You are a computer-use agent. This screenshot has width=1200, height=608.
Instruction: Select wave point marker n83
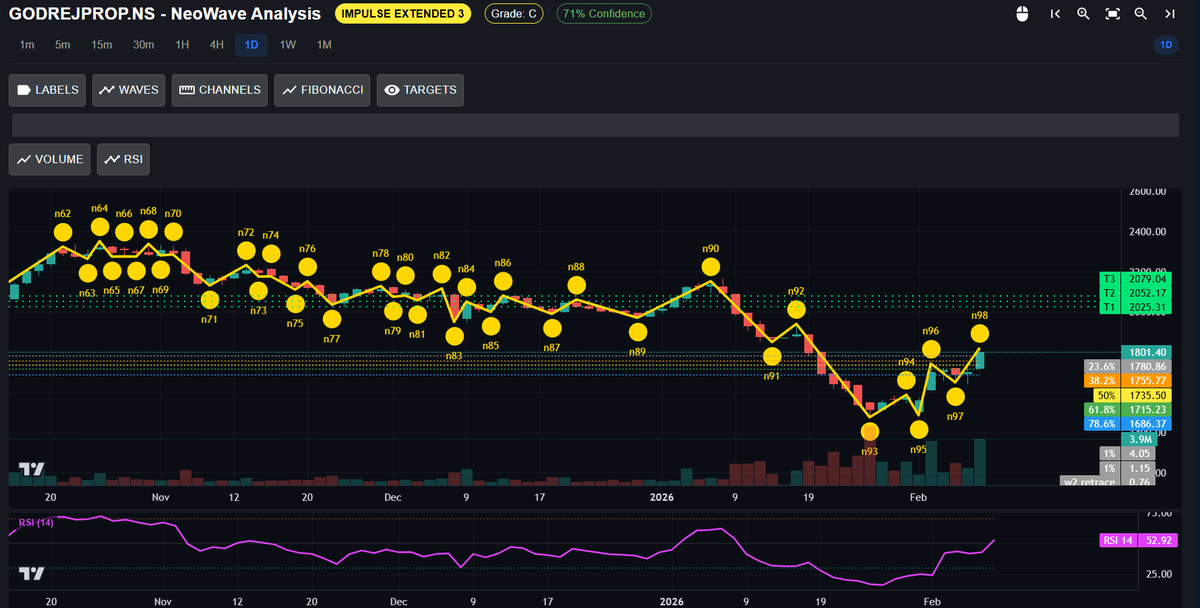(x=454, y=335)
